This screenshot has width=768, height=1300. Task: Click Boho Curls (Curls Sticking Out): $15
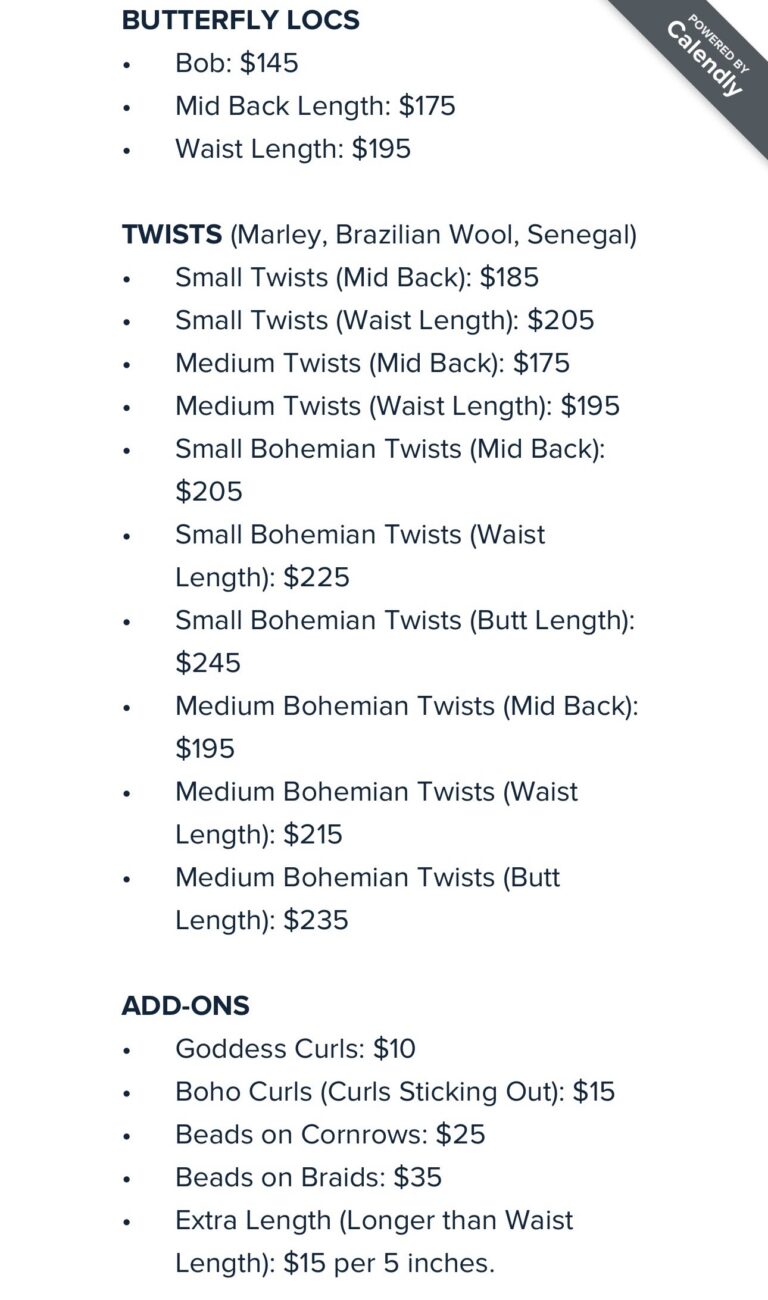pos(394,1092)
